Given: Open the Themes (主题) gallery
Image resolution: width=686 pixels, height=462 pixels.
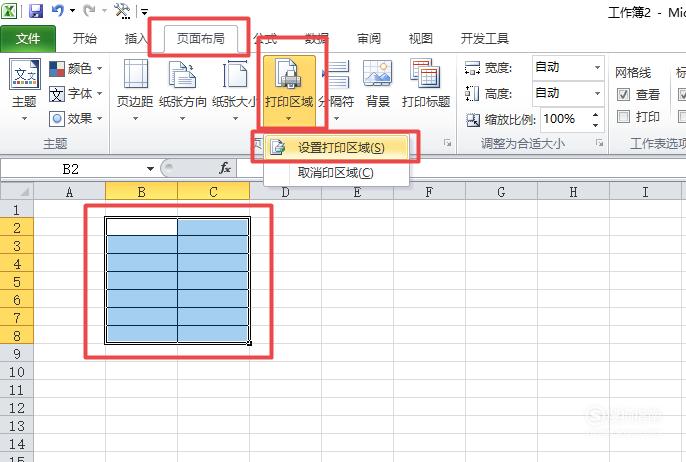Looking at the screenshot, I should (24, 90).
